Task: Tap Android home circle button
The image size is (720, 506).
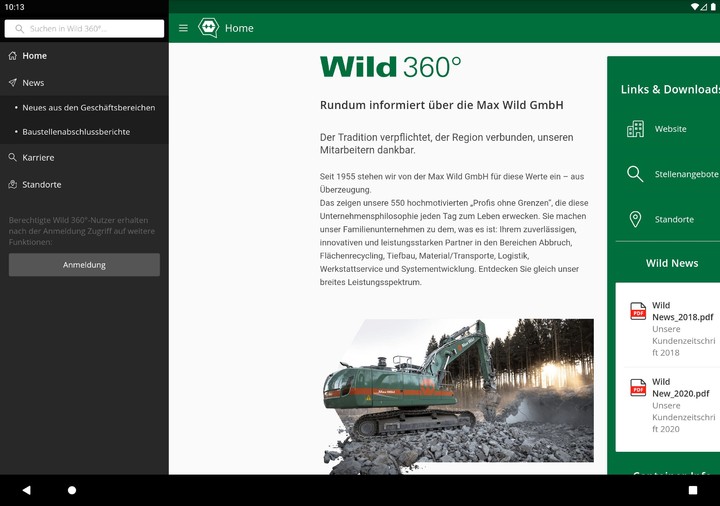Action: [x=72, y=490]
